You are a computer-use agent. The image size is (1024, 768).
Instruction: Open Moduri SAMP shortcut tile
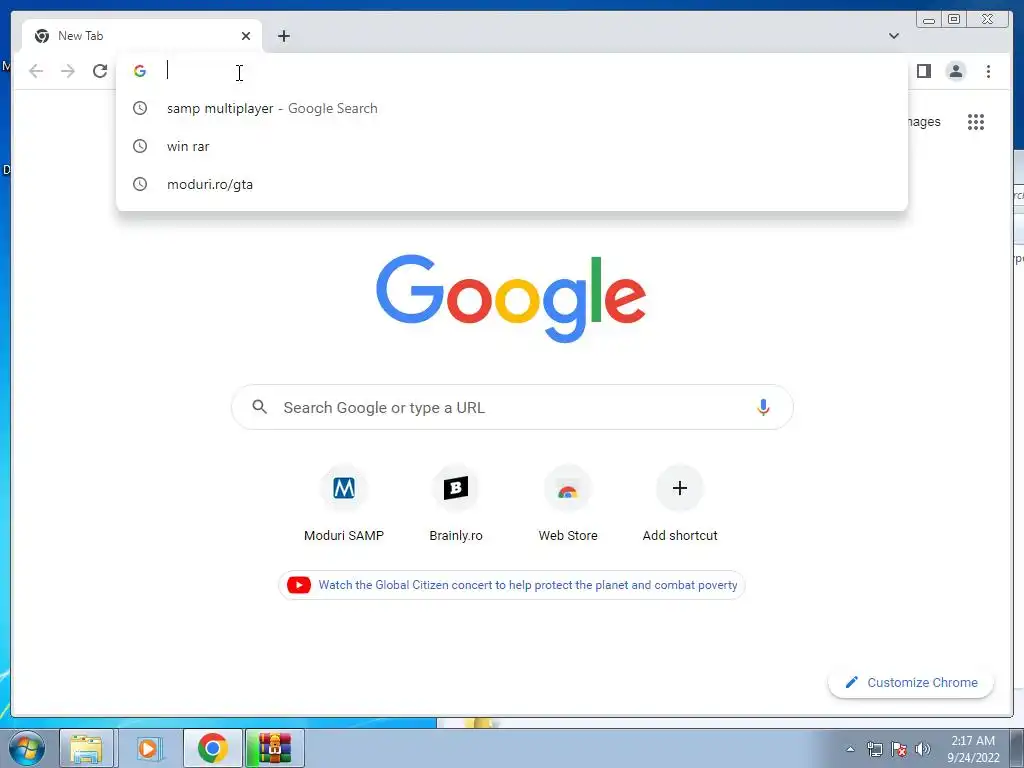point(344,504)
